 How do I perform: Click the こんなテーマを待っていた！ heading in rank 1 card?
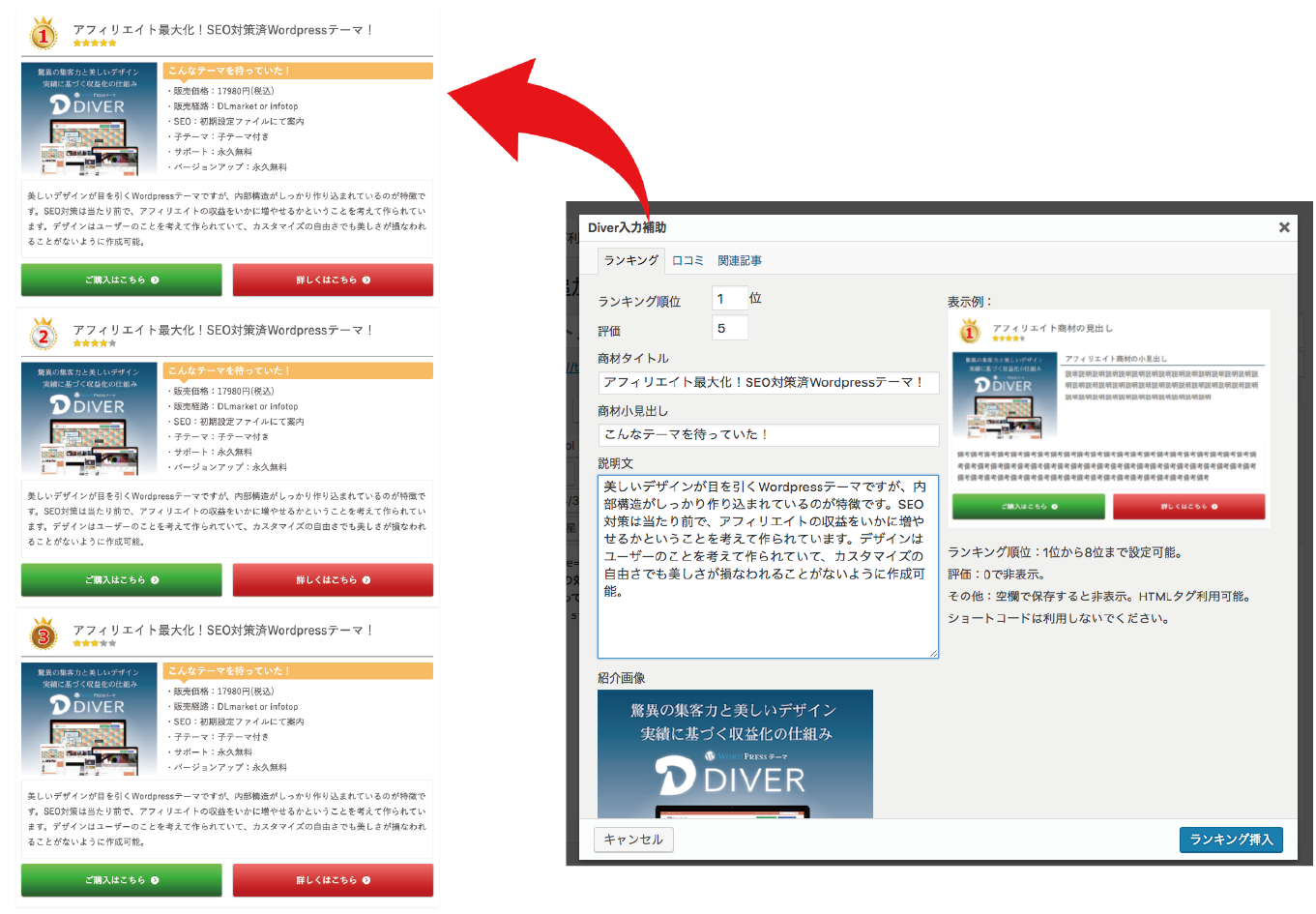tap(298, 71)
